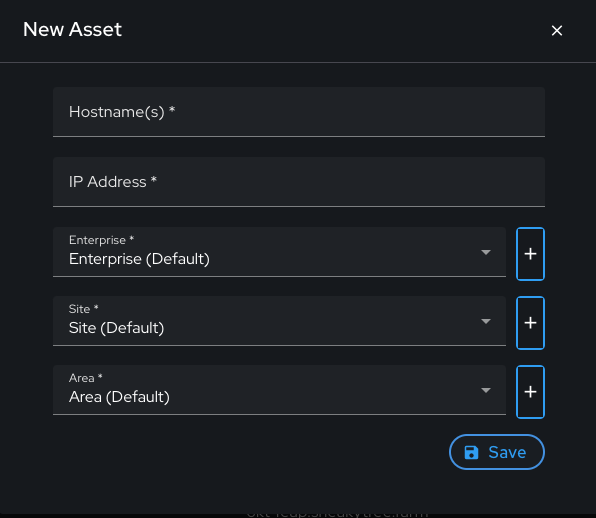This screenshot has height=518, width=596.
Task: Click the New Asset dialog title
Action: (72, 29)
